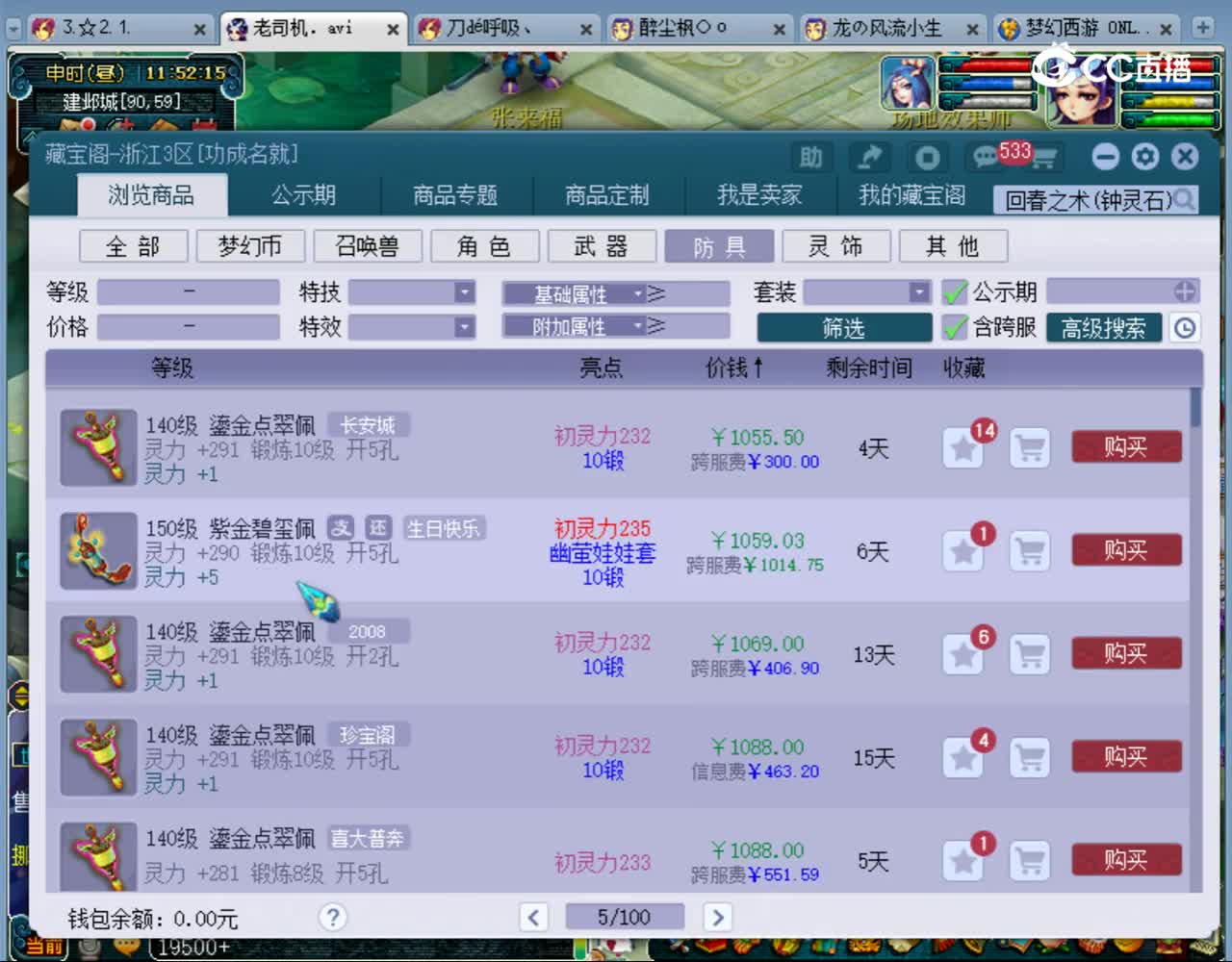Screen dimensions: 1232x962
Task: Open the chat messages bubble icon
Action: pyautogui.click(x=985, y=157)
